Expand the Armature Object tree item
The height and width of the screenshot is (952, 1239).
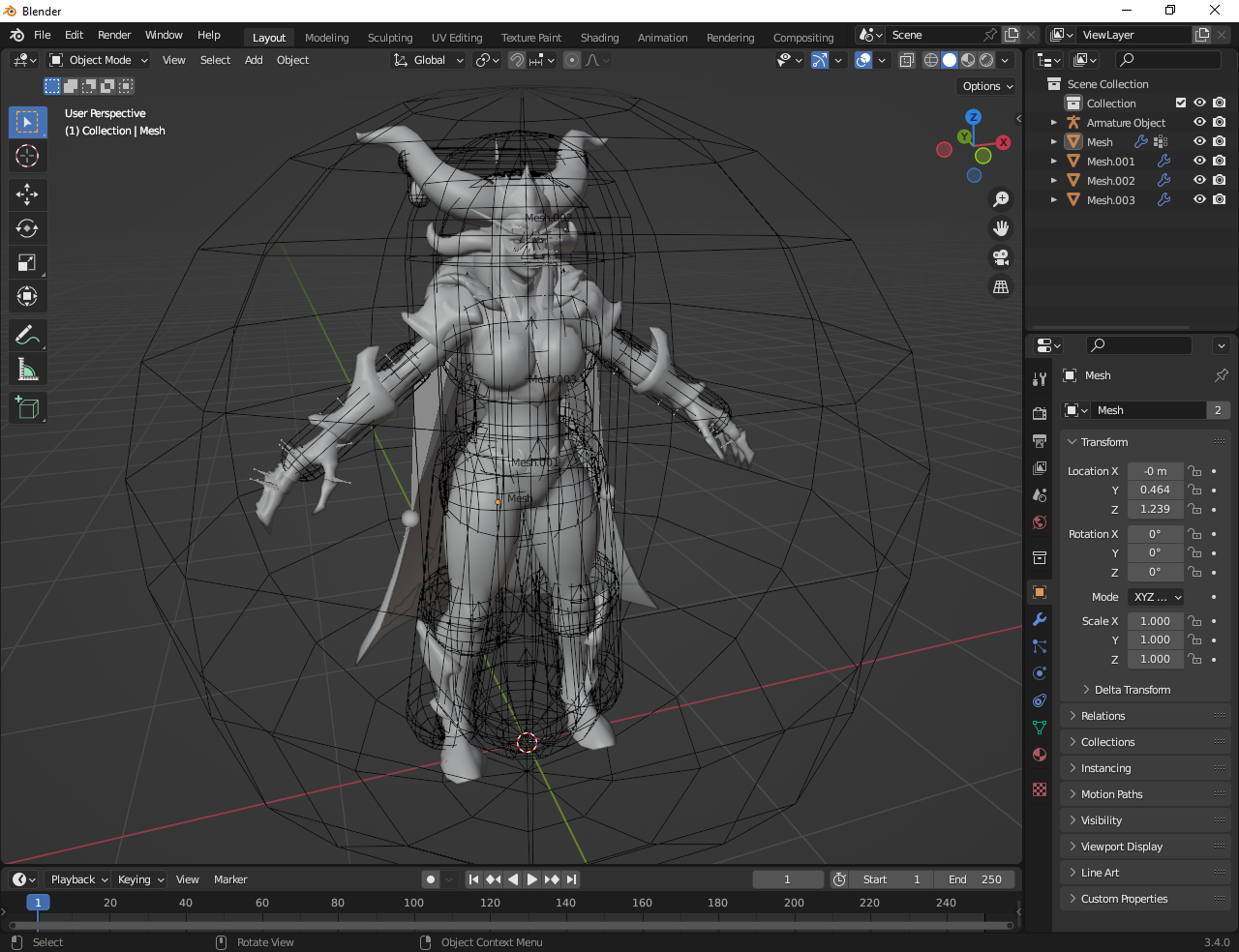point(1054,123)
